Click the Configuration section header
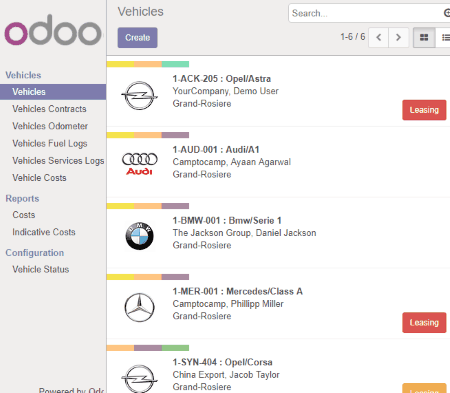The image size is (450, 393). (35, 253)
